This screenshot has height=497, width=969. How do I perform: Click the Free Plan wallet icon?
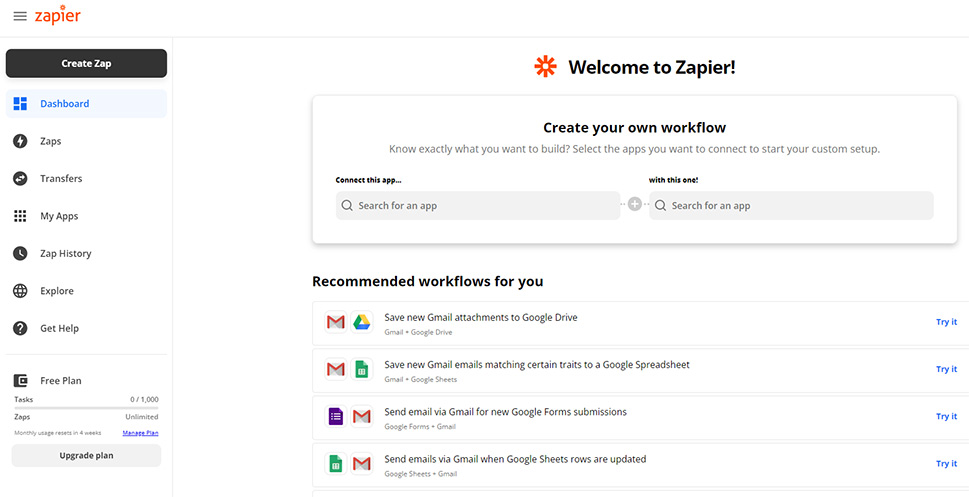20,381
